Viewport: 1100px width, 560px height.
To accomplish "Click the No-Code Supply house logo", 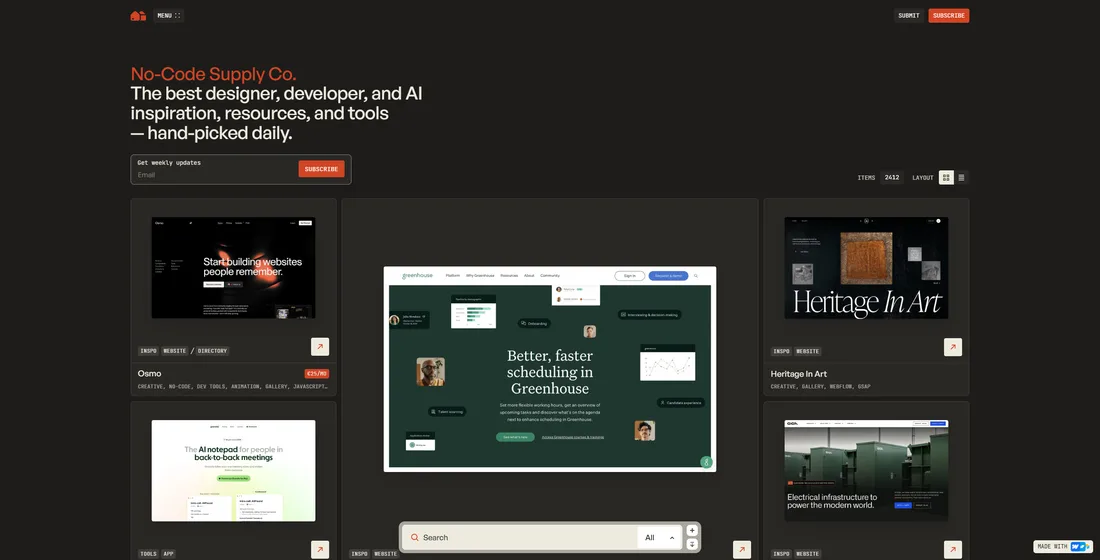I will pyautogui.click(x=138, y=15).
